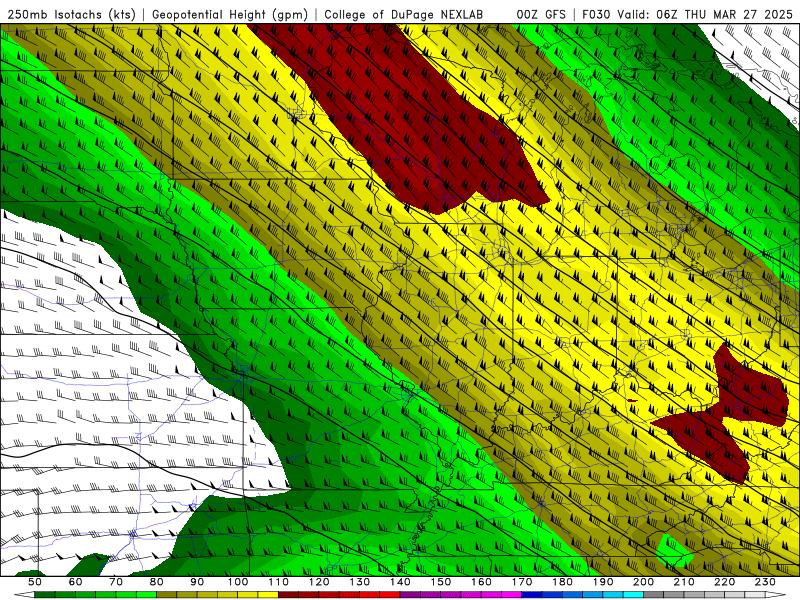Viewport: 800px width, 600px height.
Task: Click the 220 label on the color scale
Action: (724, 582)
